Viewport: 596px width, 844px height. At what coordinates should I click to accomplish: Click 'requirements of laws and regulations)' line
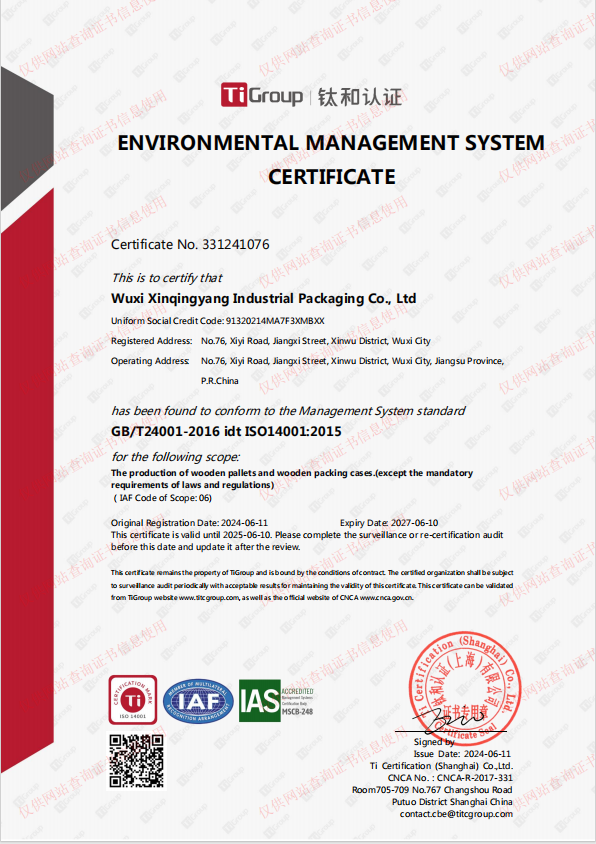192,485
